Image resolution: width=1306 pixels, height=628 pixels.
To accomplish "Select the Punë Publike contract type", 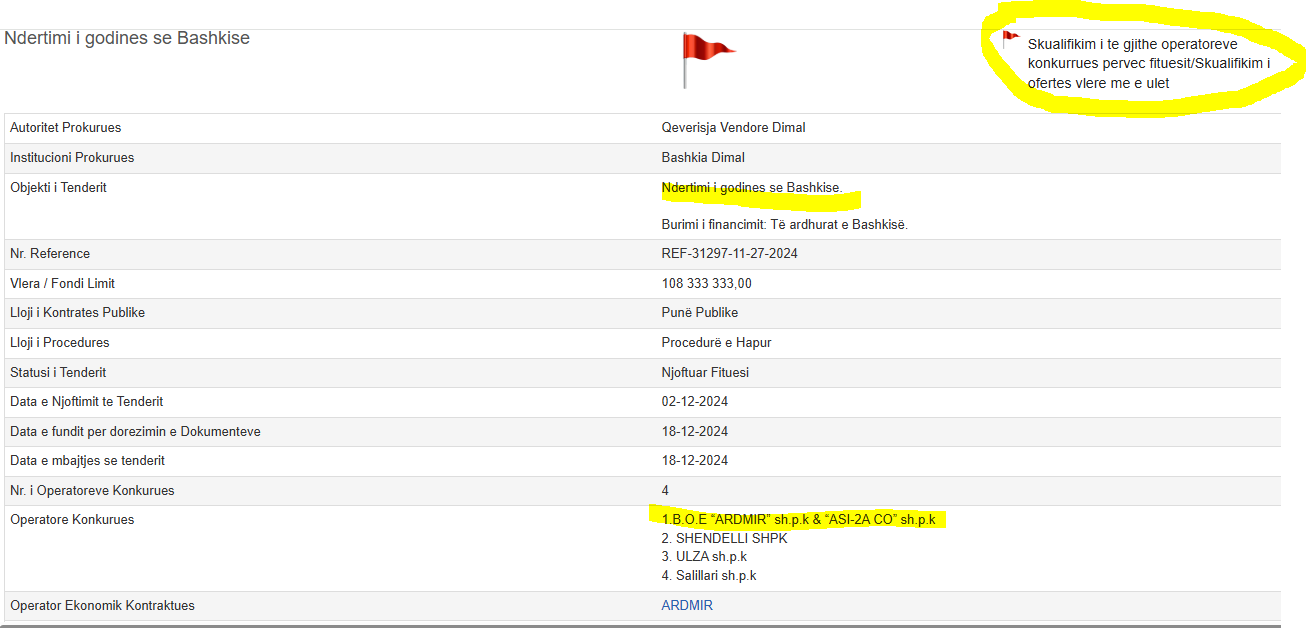I will pos(699,312).
